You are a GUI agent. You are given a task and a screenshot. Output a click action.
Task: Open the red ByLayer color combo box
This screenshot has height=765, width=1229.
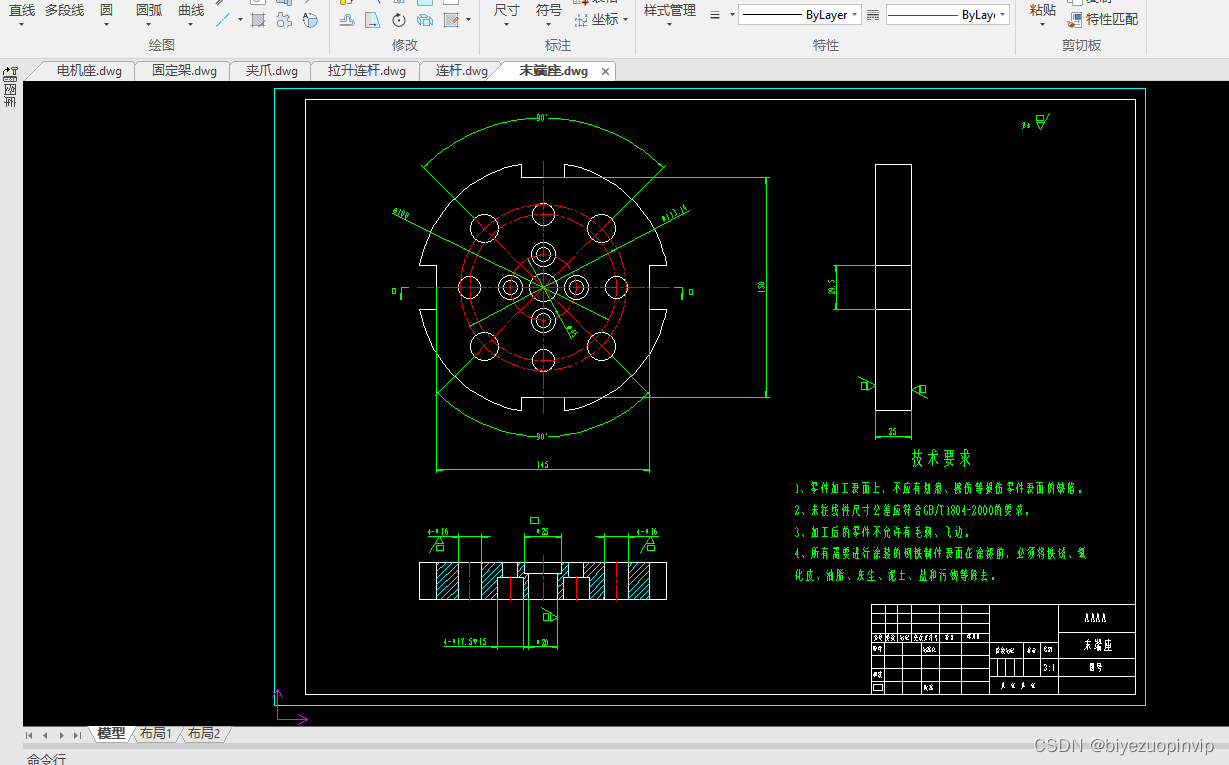coord(947,15)
